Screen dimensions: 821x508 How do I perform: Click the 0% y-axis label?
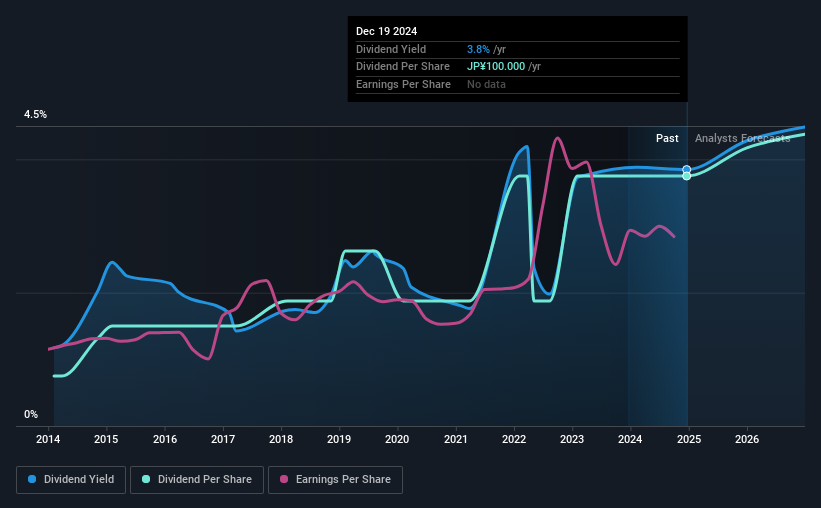pos(31,414)
